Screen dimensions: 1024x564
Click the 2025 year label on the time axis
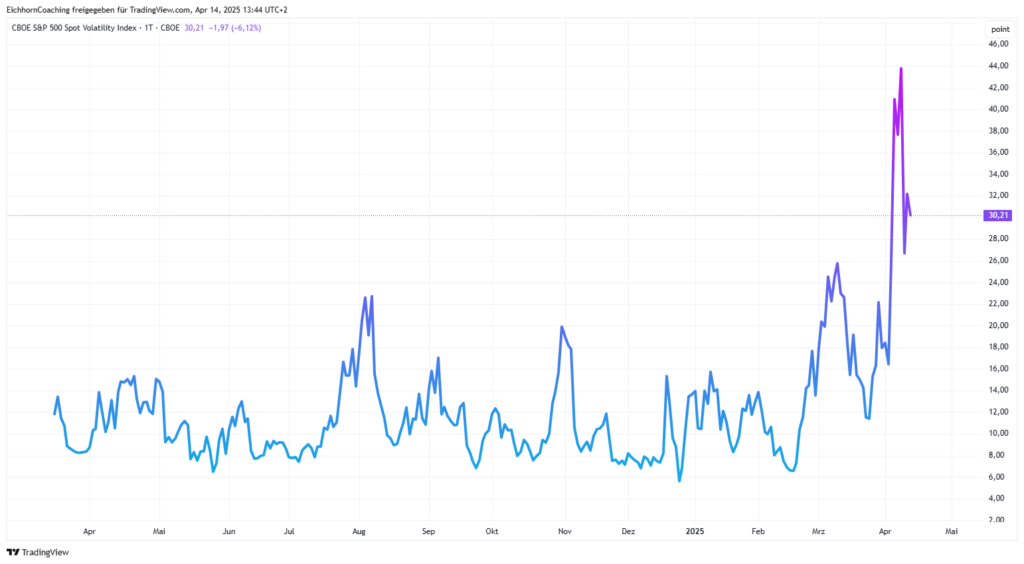(695, 531)
